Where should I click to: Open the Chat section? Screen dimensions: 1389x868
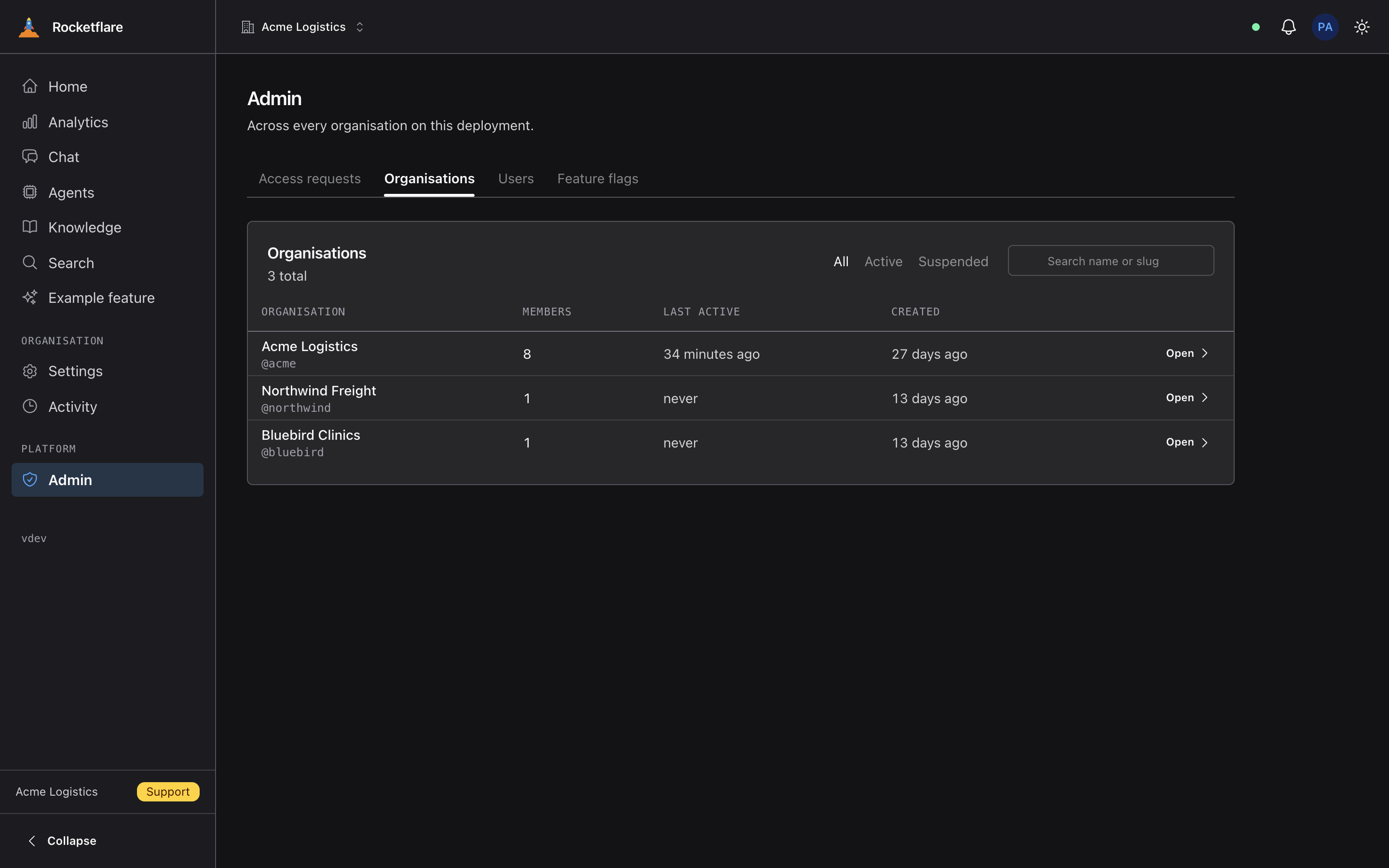point(108,157)
